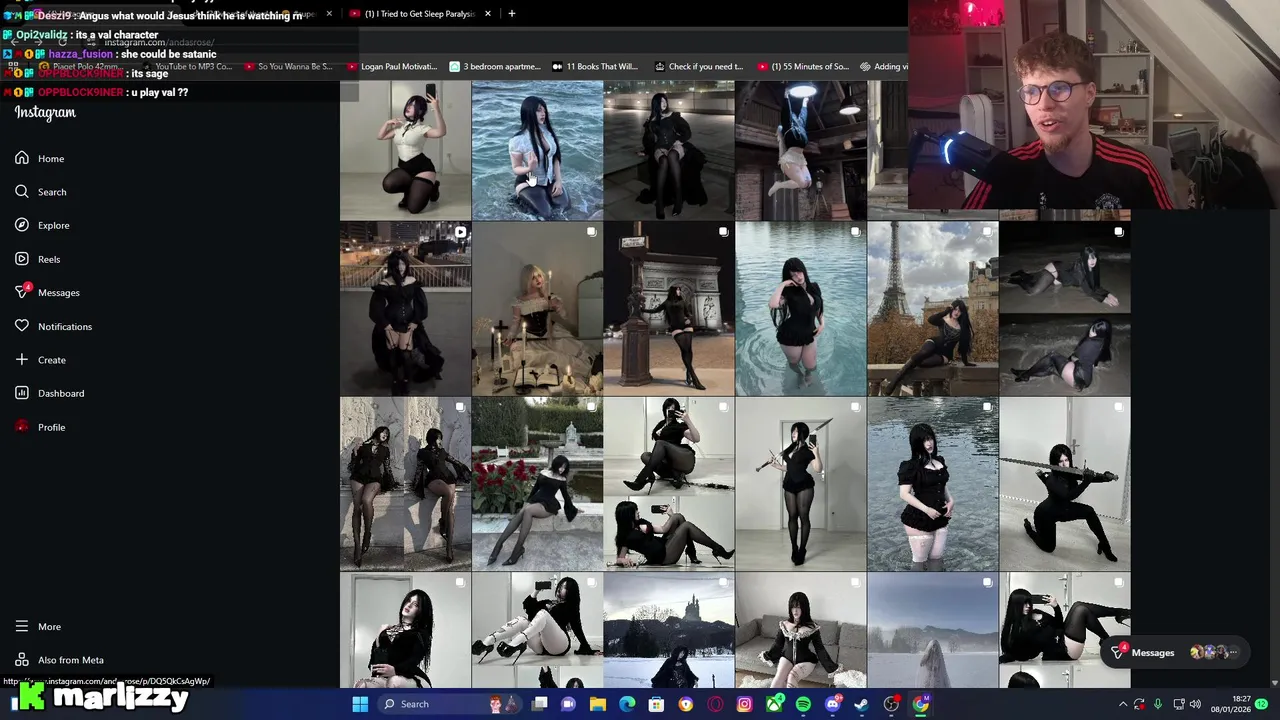
Task: Switch to Chrome on the taskbar
Action: pyautogui.click(x=921, y=704)
